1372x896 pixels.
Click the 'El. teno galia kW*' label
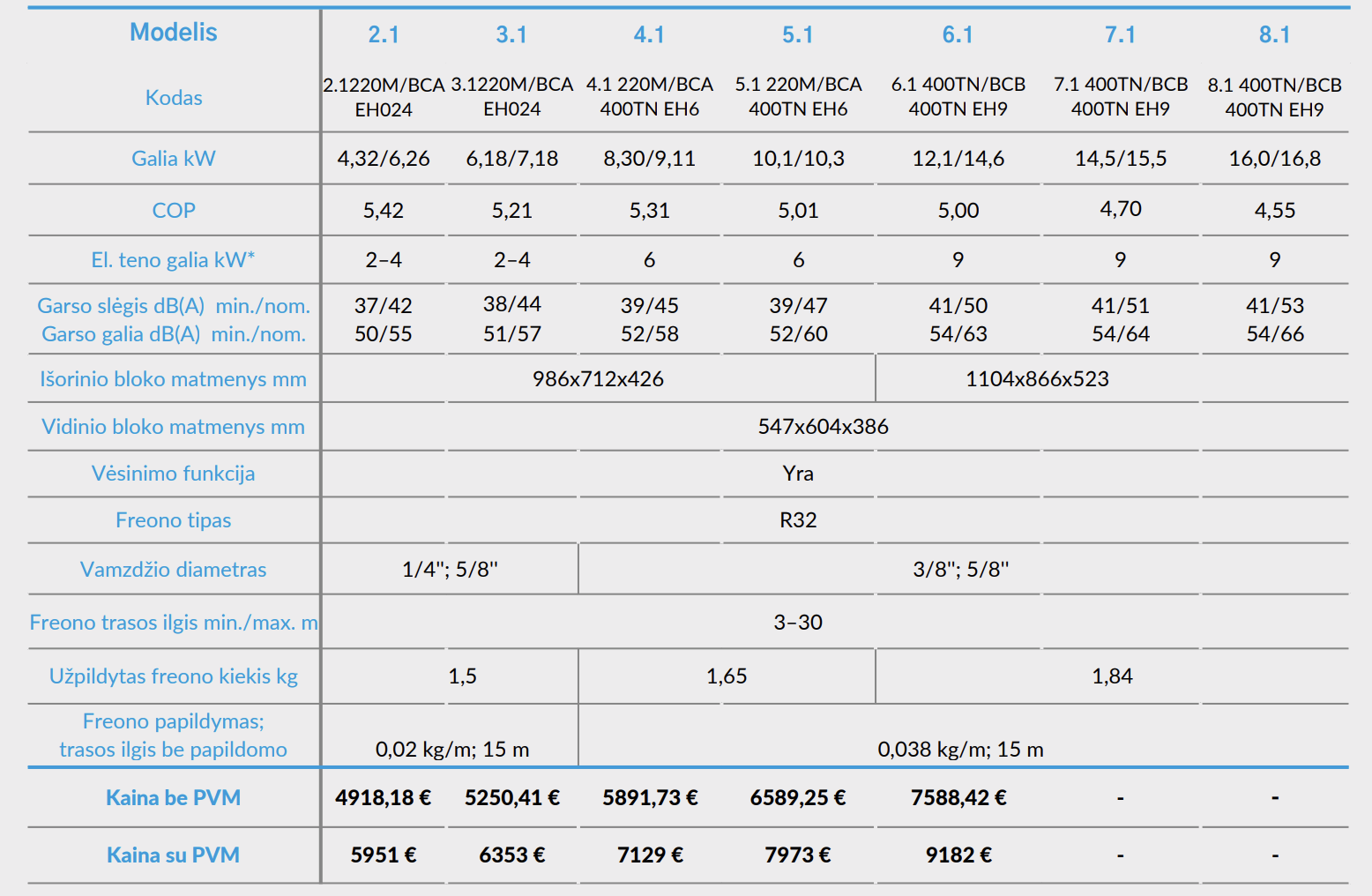pyautogui.click(x=174, y=260)
